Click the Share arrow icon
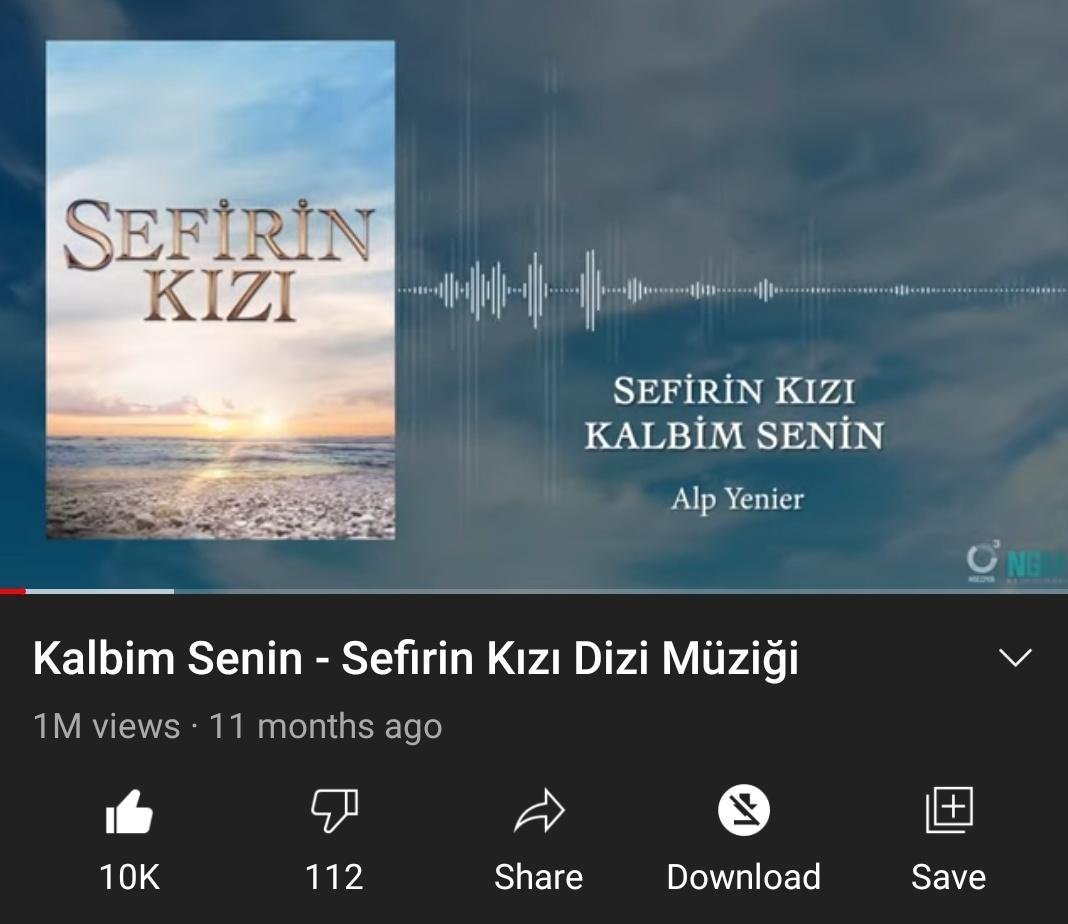Viewport: 1068px width, 924px height. point(539,810)
